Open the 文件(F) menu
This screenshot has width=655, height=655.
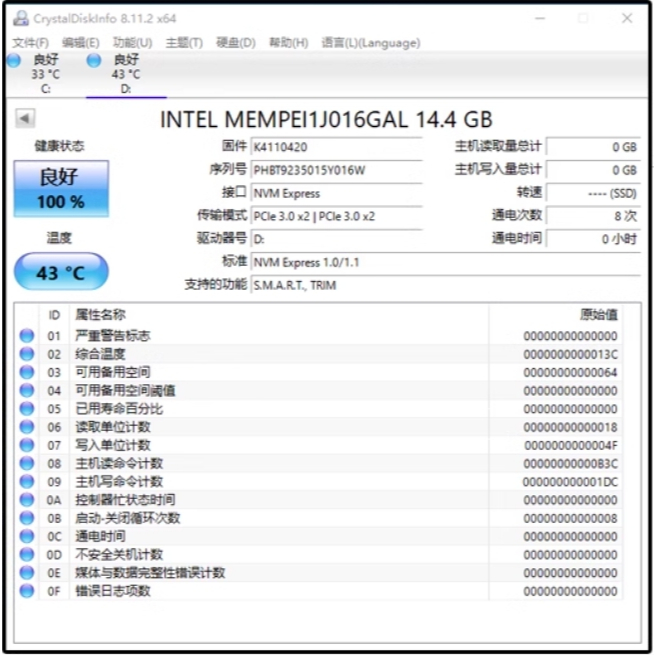[x=30, y=43]
